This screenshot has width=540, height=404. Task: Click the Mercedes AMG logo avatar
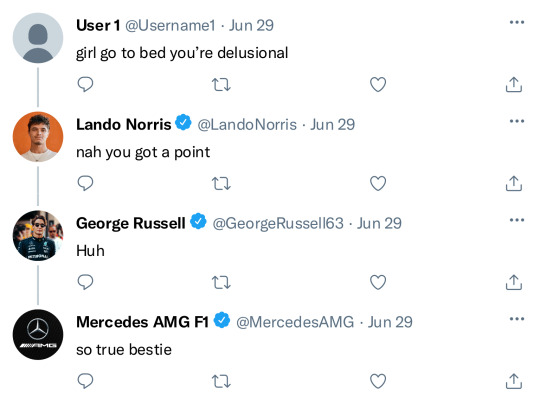point(38,334)
